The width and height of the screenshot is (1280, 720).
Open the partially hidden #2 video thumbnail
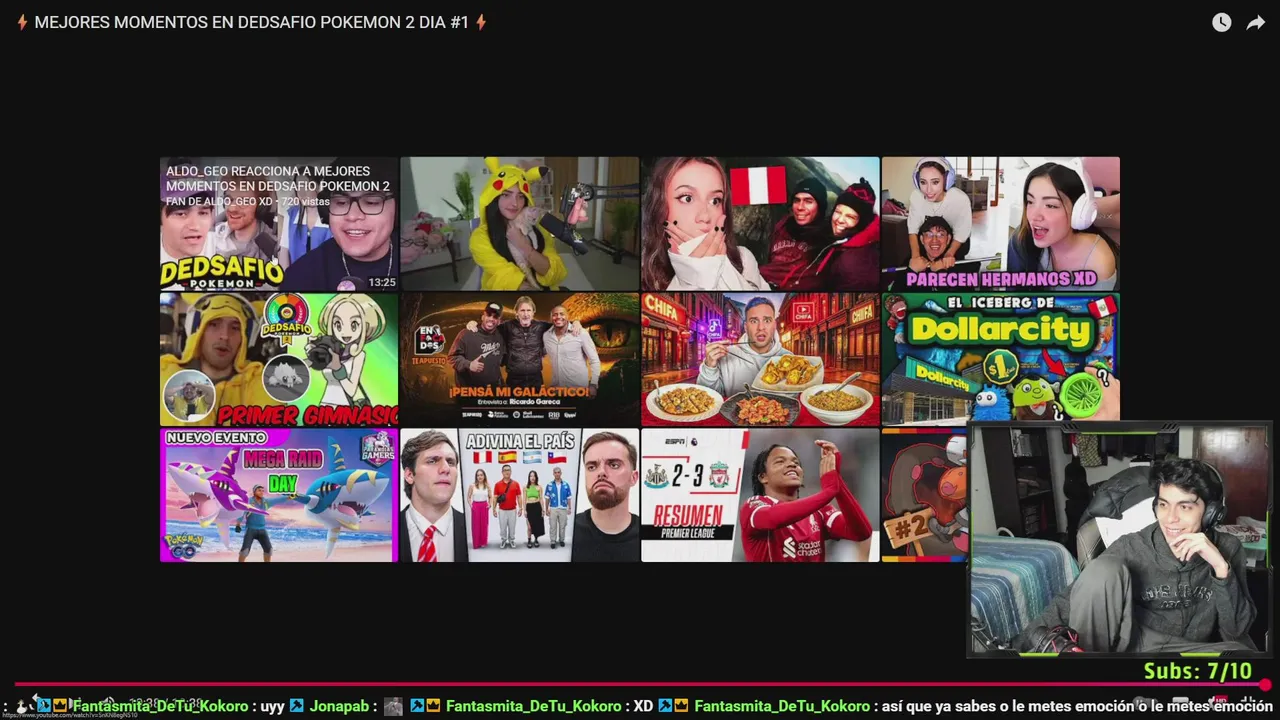(924, 495)
